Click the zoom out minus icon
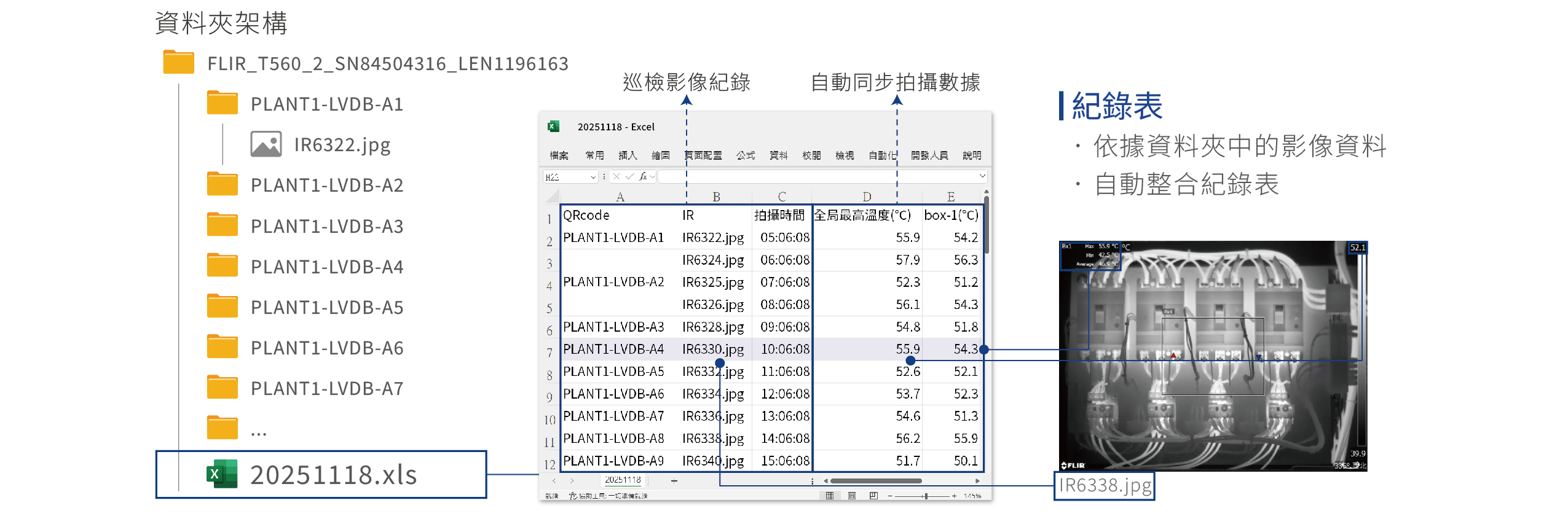The height and width of the screenshot is (519, 1568). [890, 496]
